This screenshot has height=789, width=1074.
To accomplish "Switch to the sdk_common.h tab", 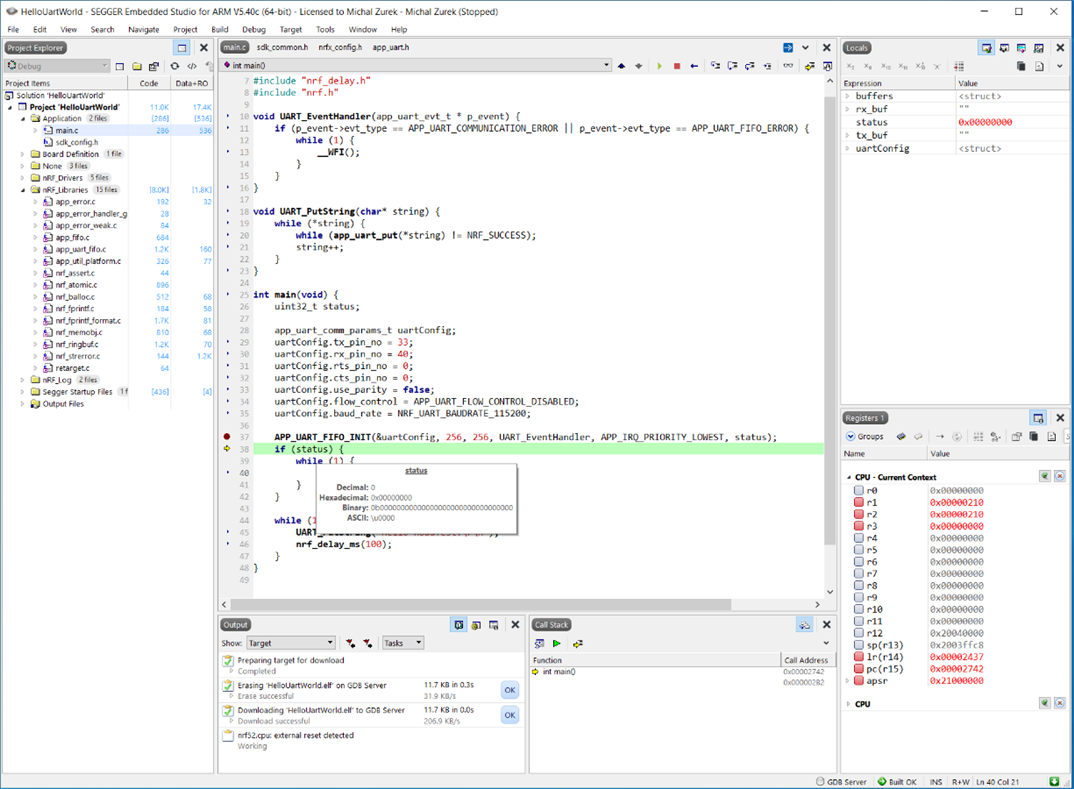I will [282, 47].
